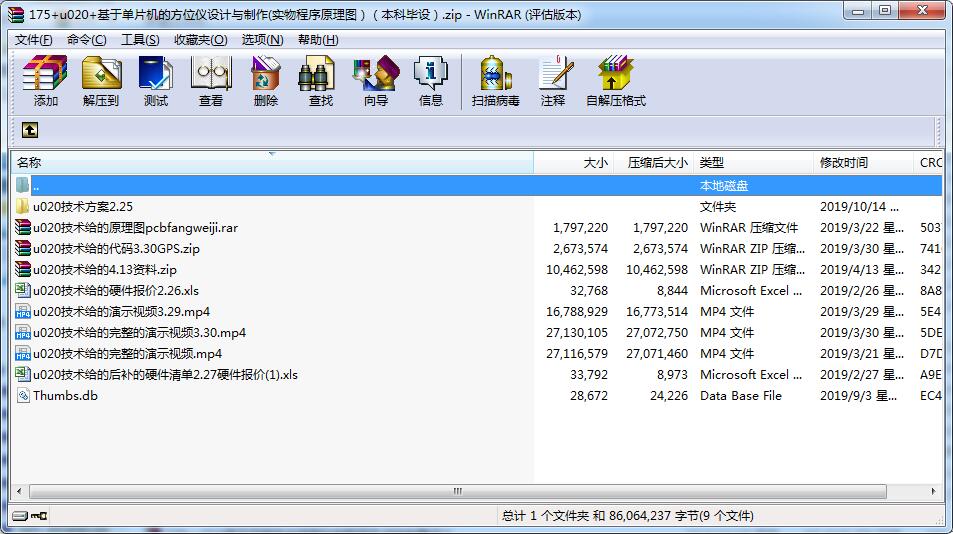Click 自解压格式 (SFX) toolbar icon
This screenshot has height=534, width=953.
615,73
